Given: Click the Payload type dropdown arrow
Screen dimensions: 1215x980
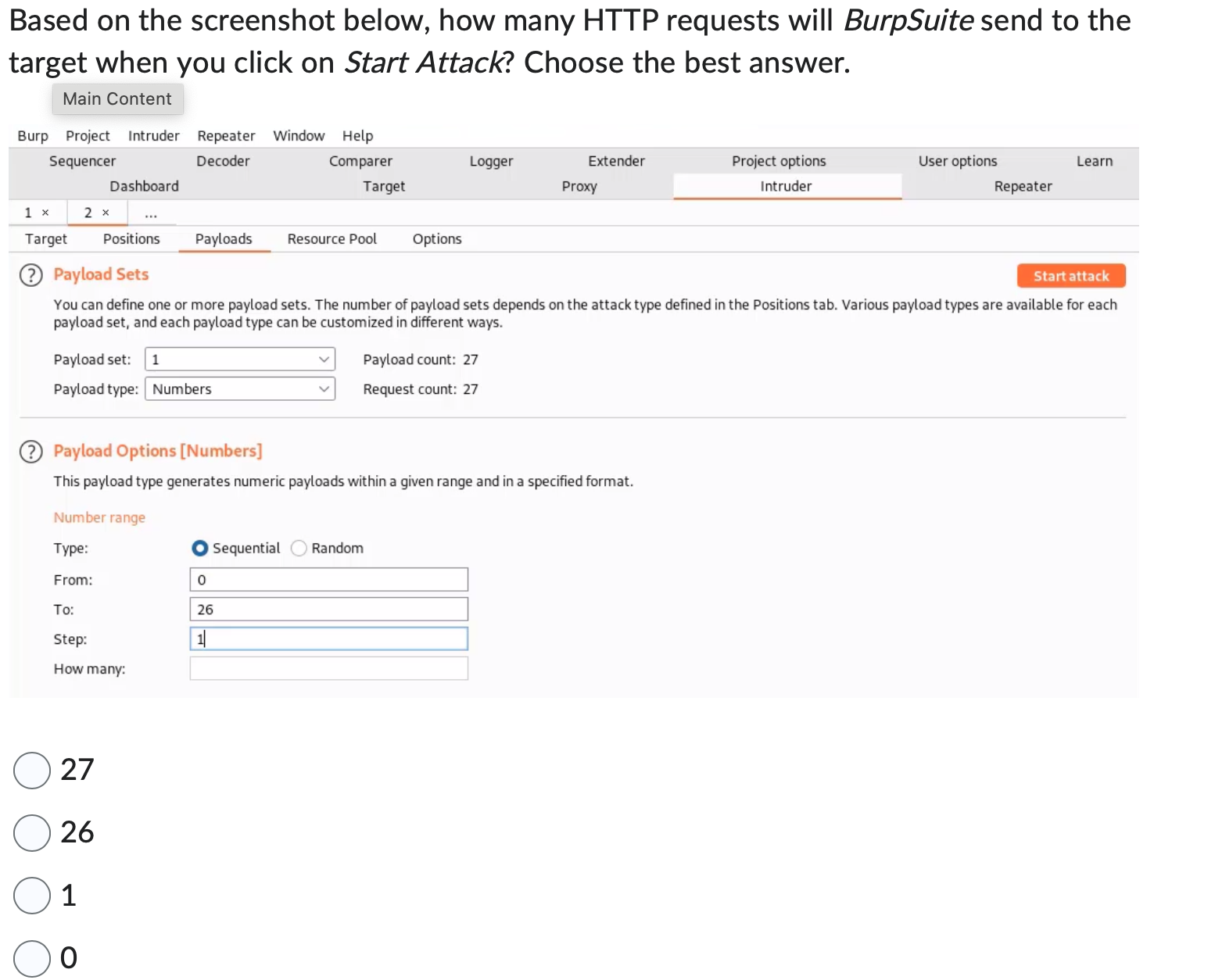Looking at the screenshot, I should coord(323,388).
